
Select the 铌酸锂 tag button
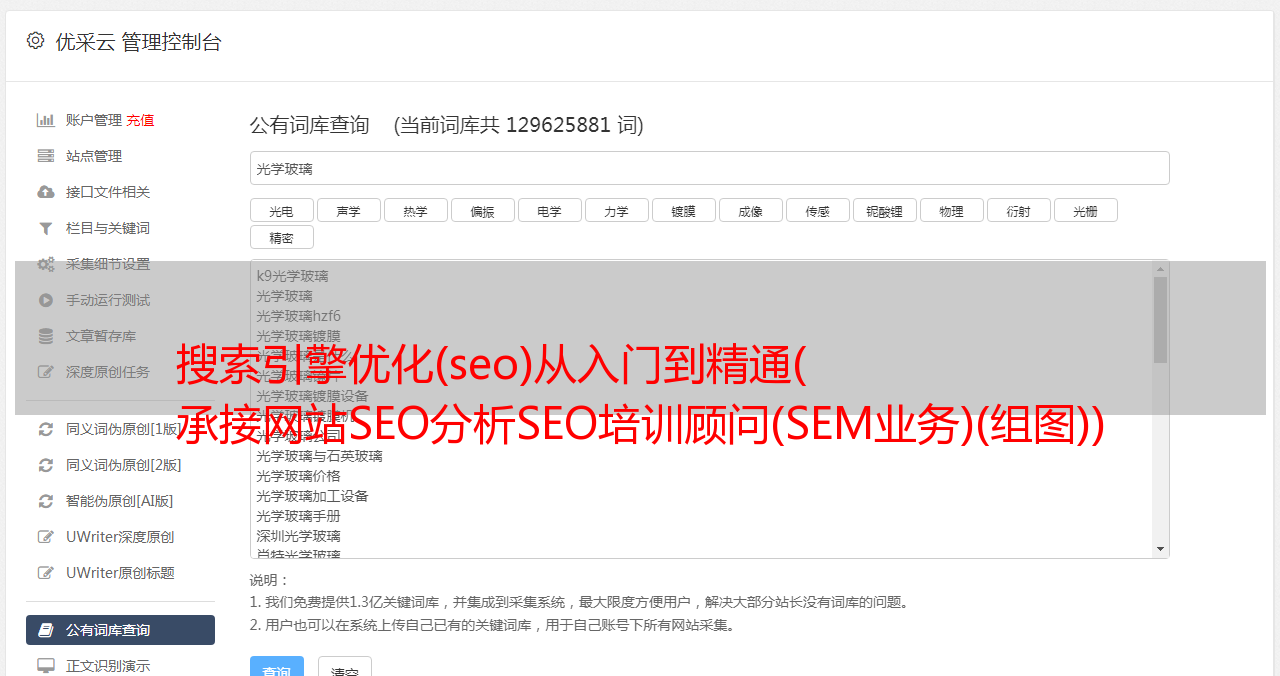885,210
